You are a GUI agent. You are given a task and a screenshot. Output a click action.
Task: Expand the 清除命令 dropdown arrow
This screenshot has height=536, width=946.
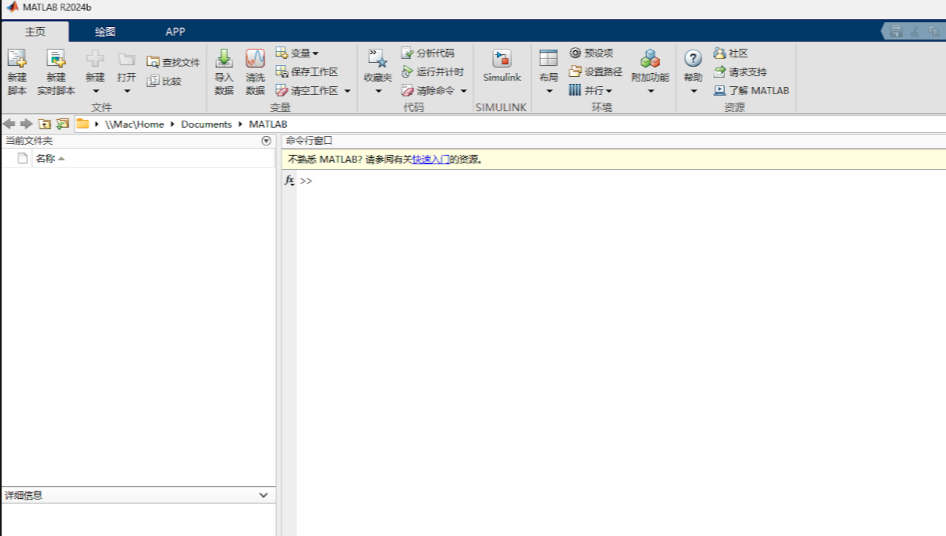[x=463, y=91]
